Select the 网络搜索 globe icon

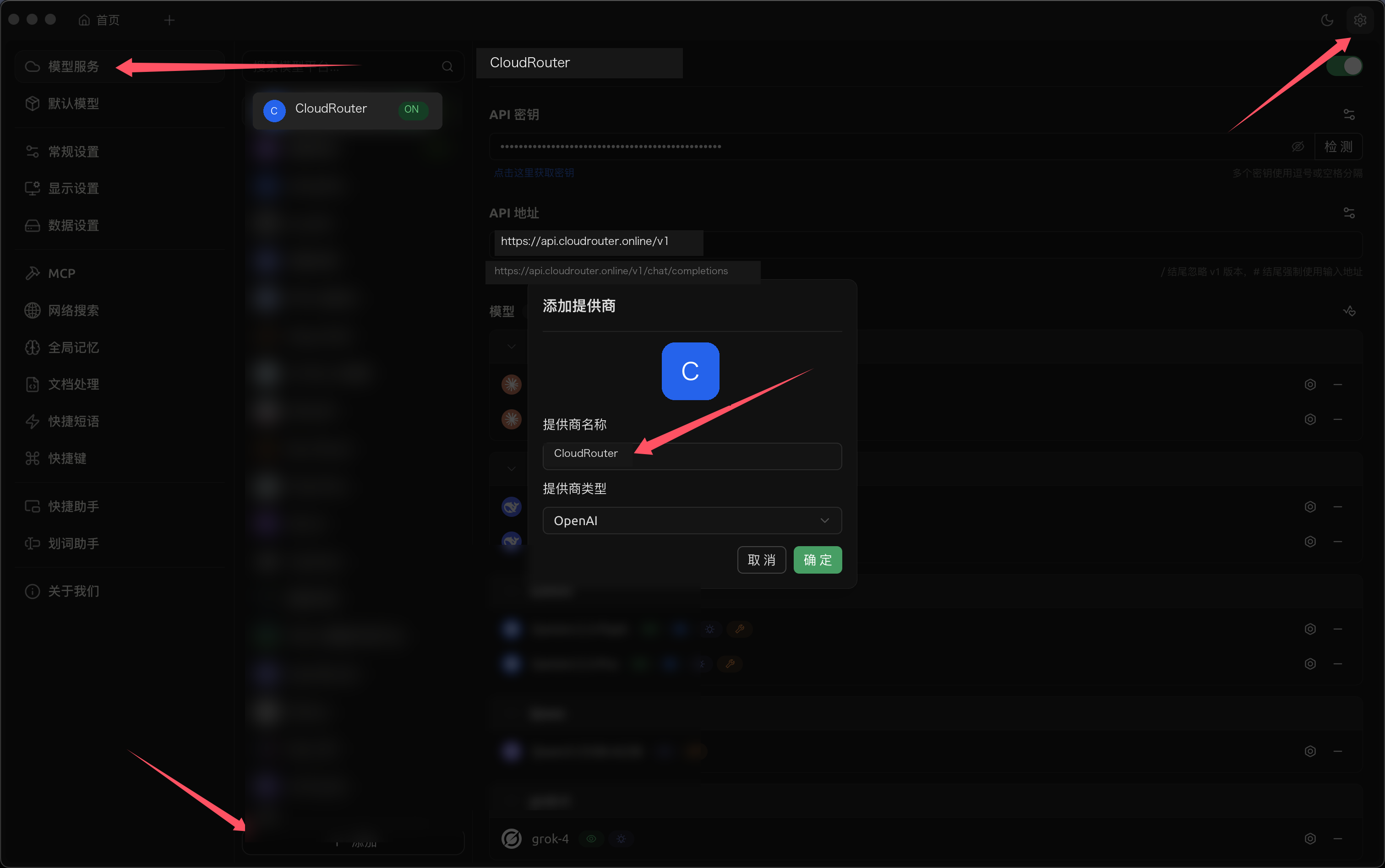[x=32, y=310]
